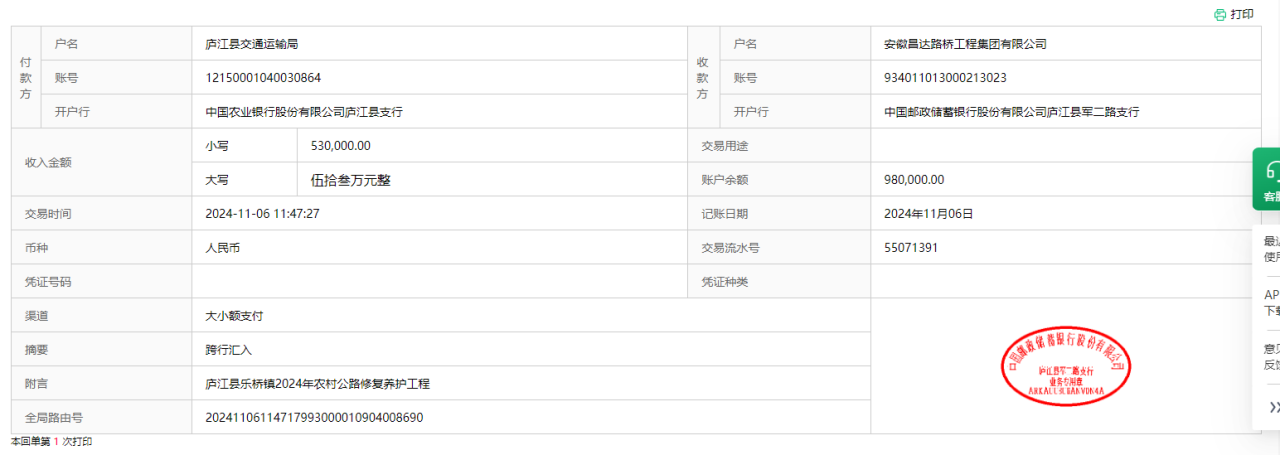Open the APP下载 sidebar item
Image resolution: width=1280 pixels, height=455 pixels.
(1271, 302)
